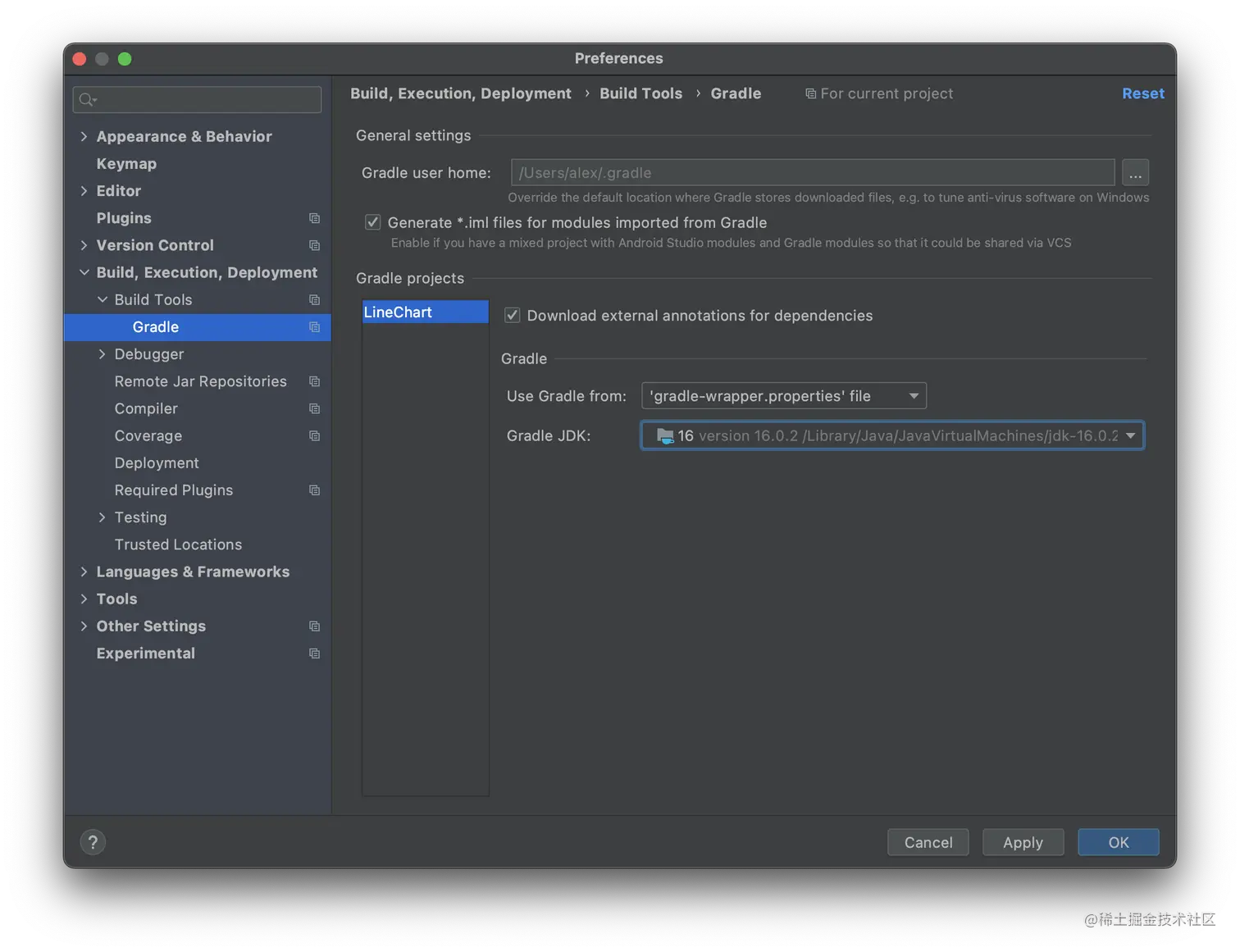The image size is (1240, 952).
Task: Click the folder icon in Gradle JDK field
Action: 665,436
